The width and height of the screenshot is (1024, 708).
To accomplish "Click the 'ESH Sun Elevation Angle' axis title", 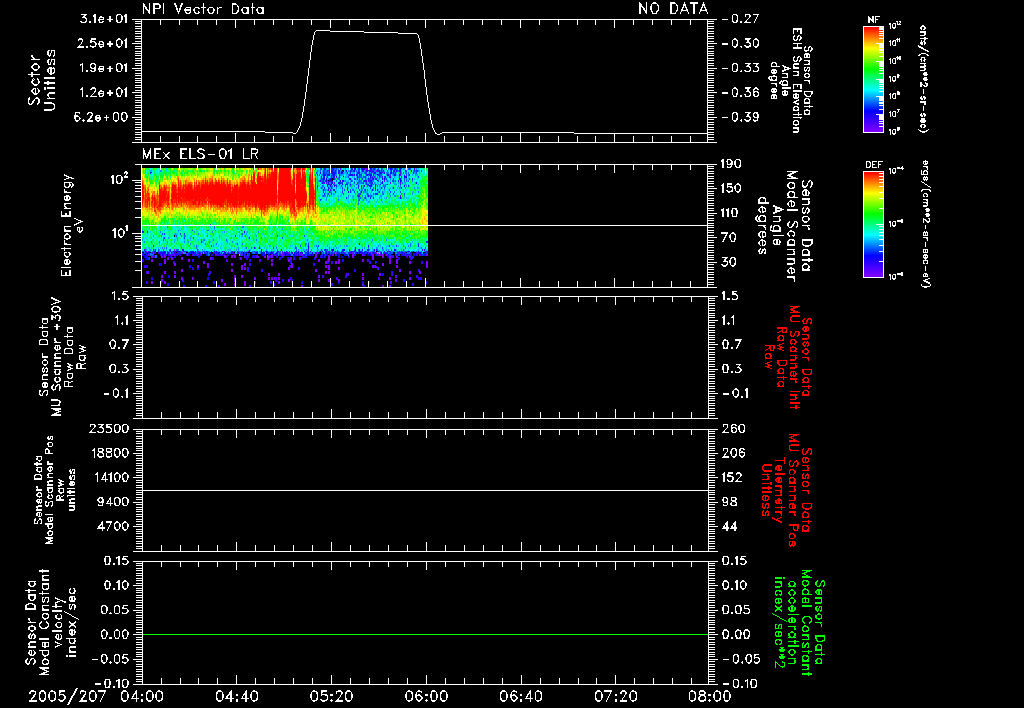I will coord(791,80).
